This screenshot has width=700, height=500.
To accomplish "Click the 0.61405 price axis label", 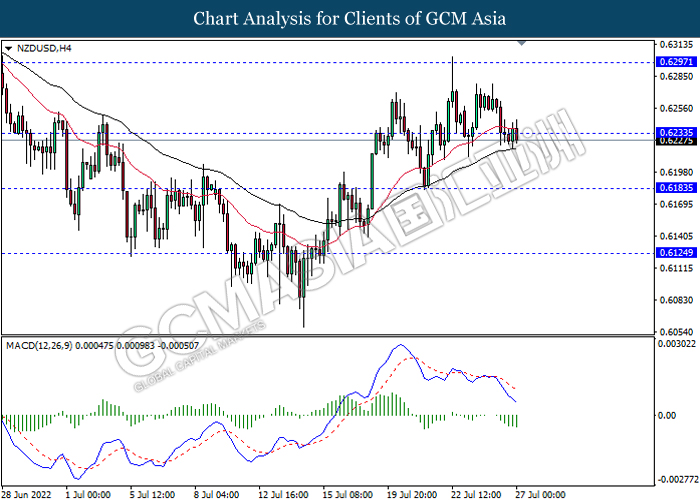I will pyautogui.click(x=677, y=236).
